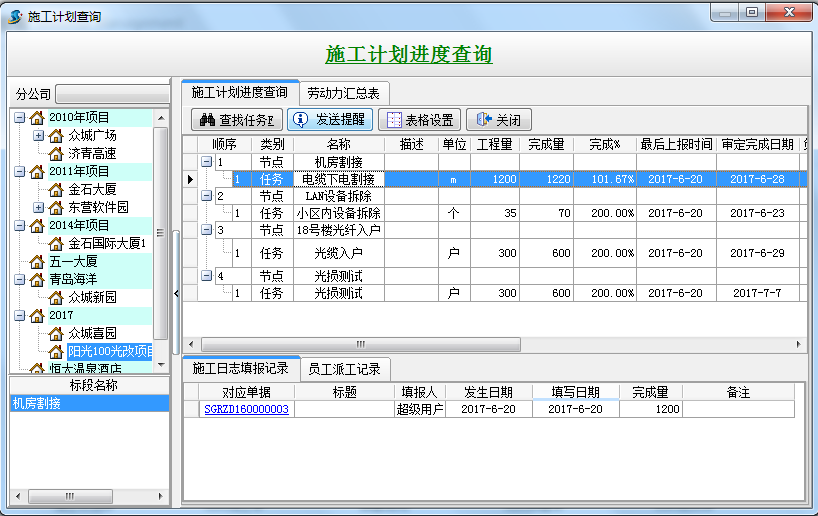Open document link SGRZD160000003

coord(246,409)
